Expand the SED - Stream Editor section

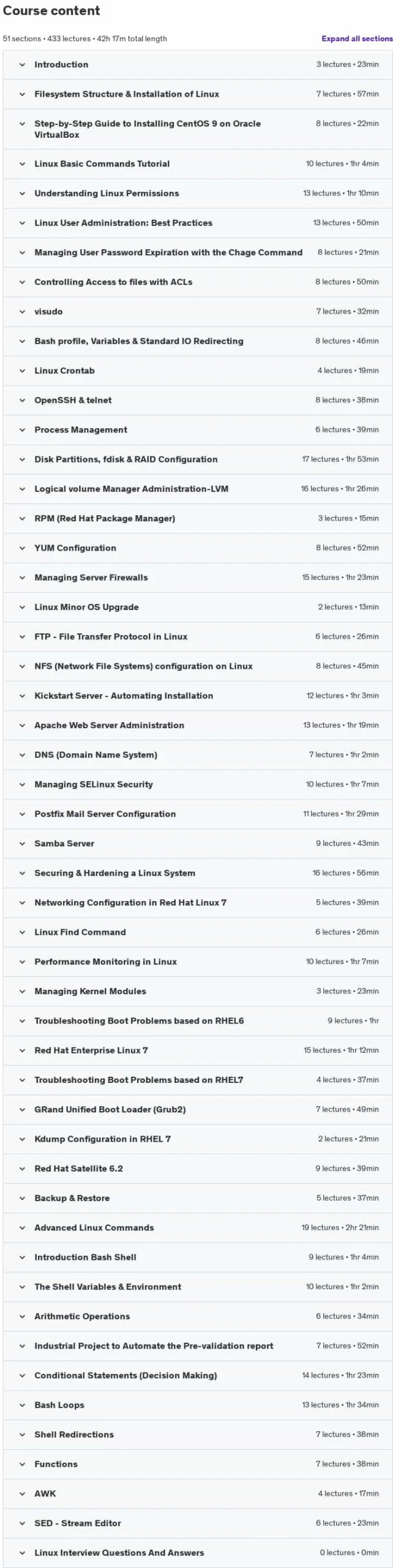tap(198, 1523)
